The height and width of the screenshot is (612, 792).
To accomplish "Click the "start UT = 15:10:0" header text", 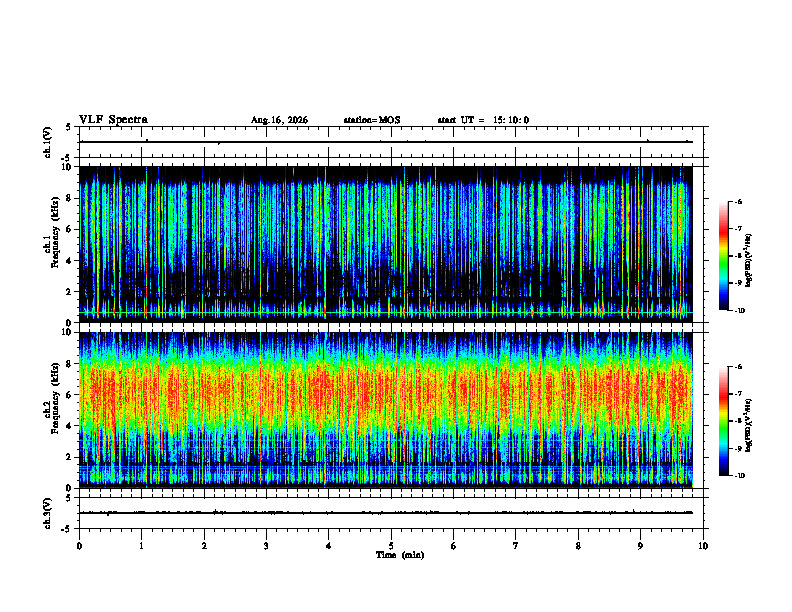I will tap(483, 120).
